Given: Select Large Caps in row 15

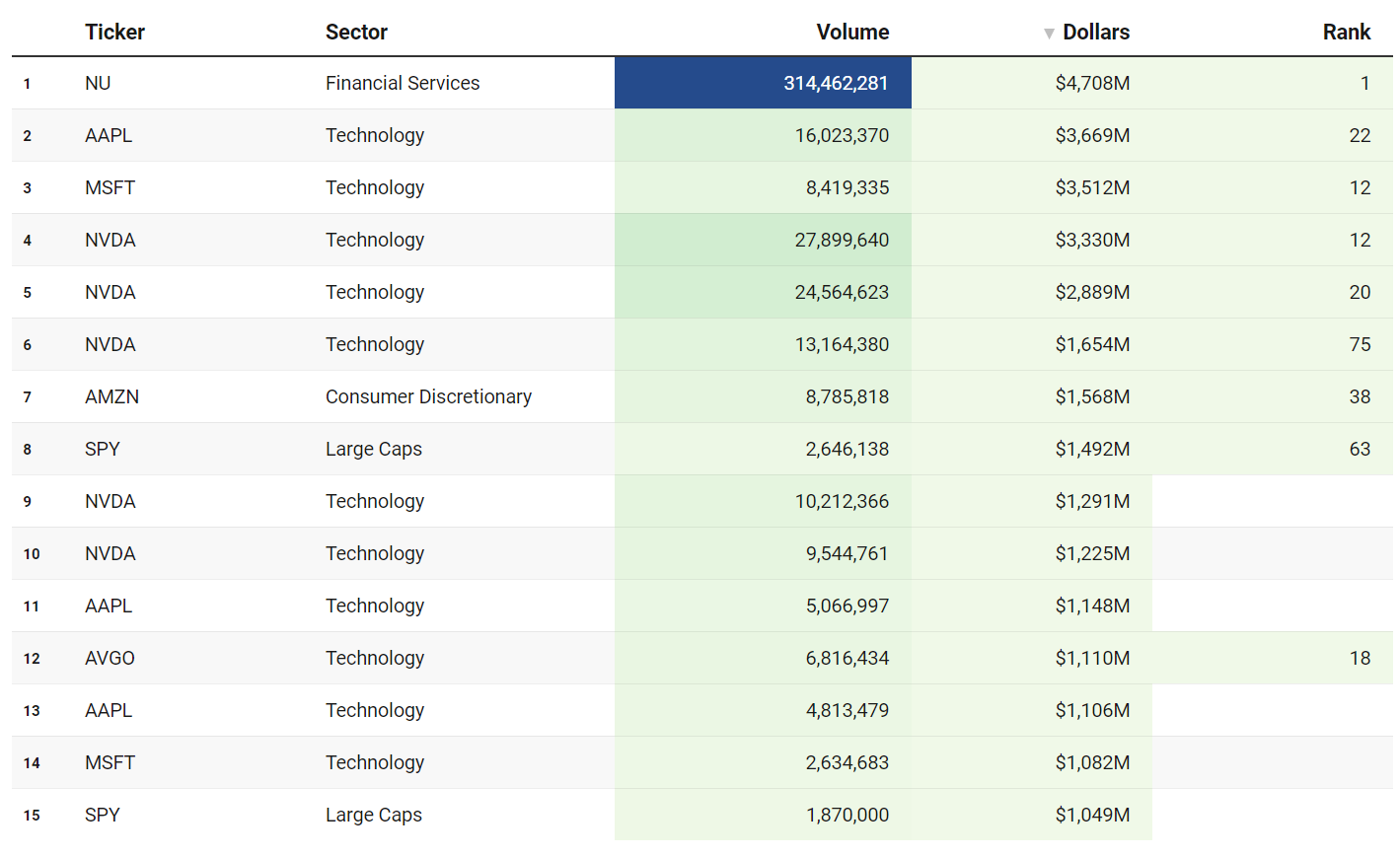Looking at the screenshot, I should [374, 816].
